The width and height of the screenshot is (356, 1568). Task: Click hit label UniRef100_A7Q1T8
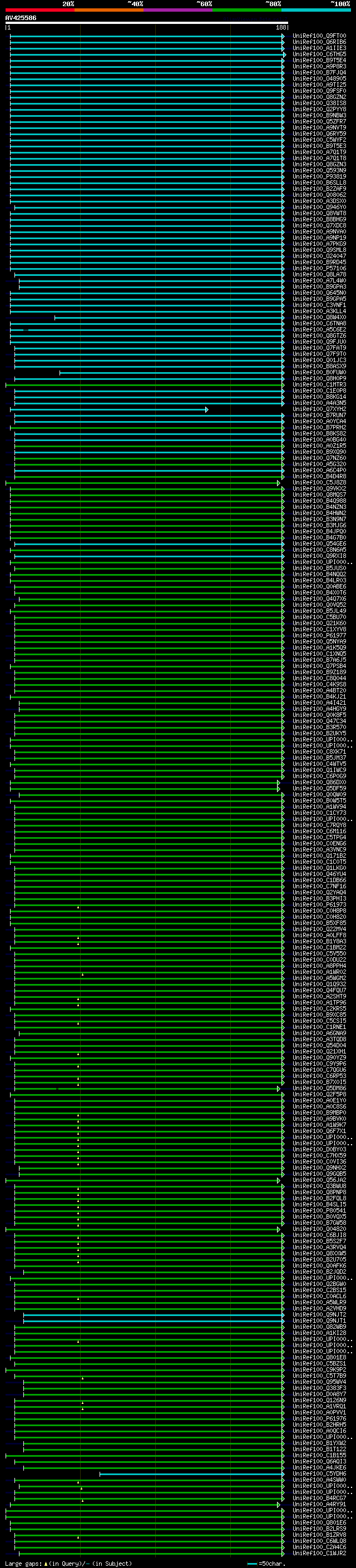pyautogui.click(x=319, y=159)
